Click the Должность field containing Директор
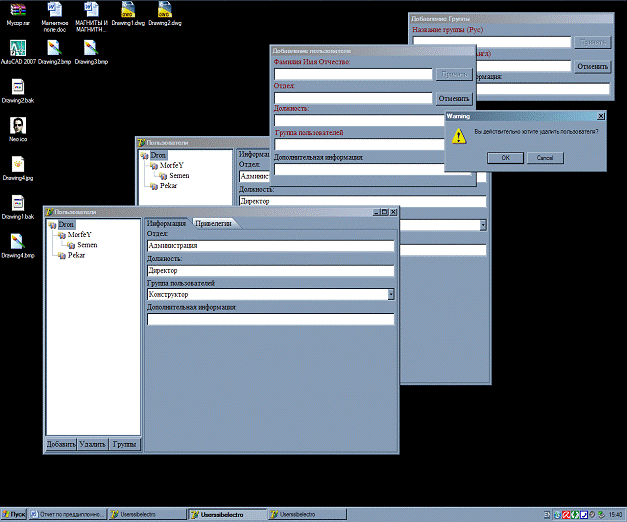The height and width of the screenshot is (522, 627). [x=270, y=270]
